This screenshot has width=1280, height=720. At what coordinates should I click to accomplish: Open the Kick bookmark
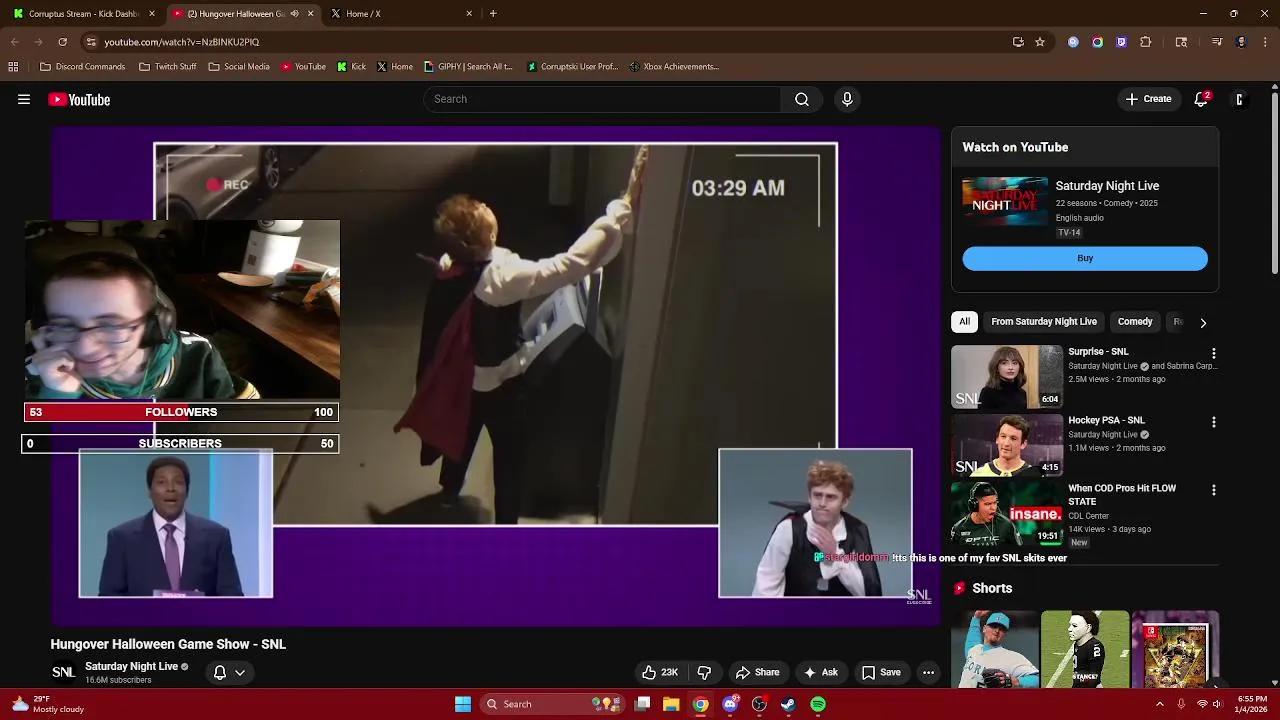tap(352, 67)
